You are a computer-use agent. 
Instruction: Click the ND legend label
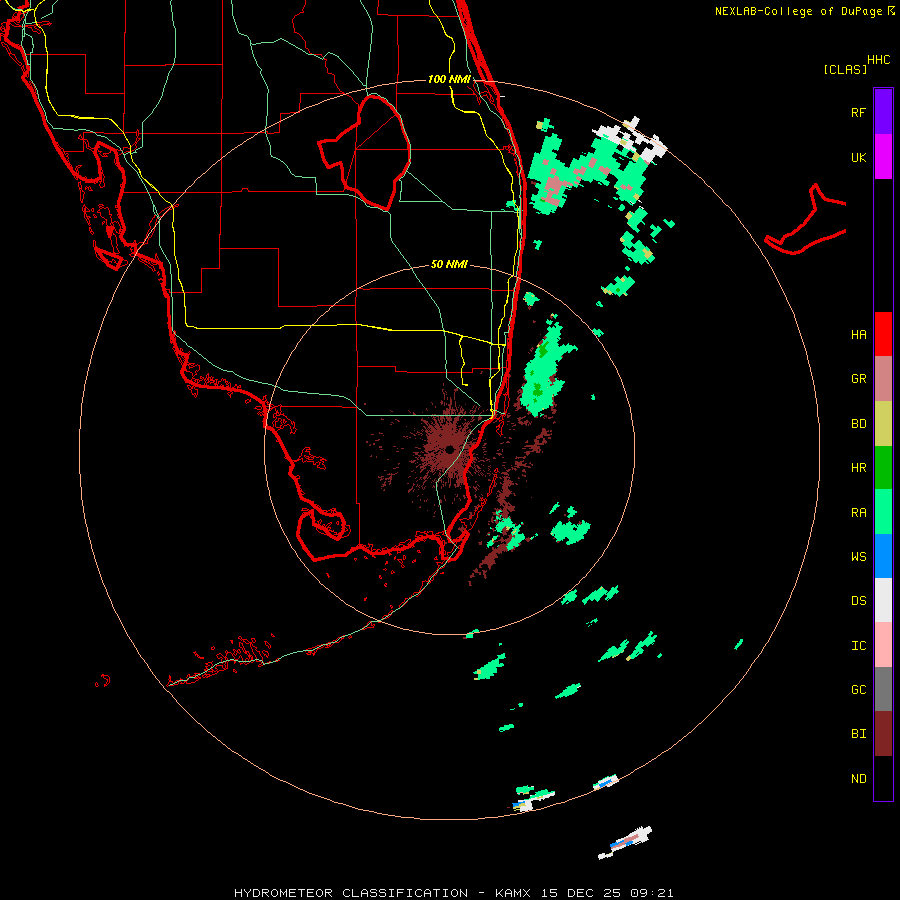pos(858,779)
